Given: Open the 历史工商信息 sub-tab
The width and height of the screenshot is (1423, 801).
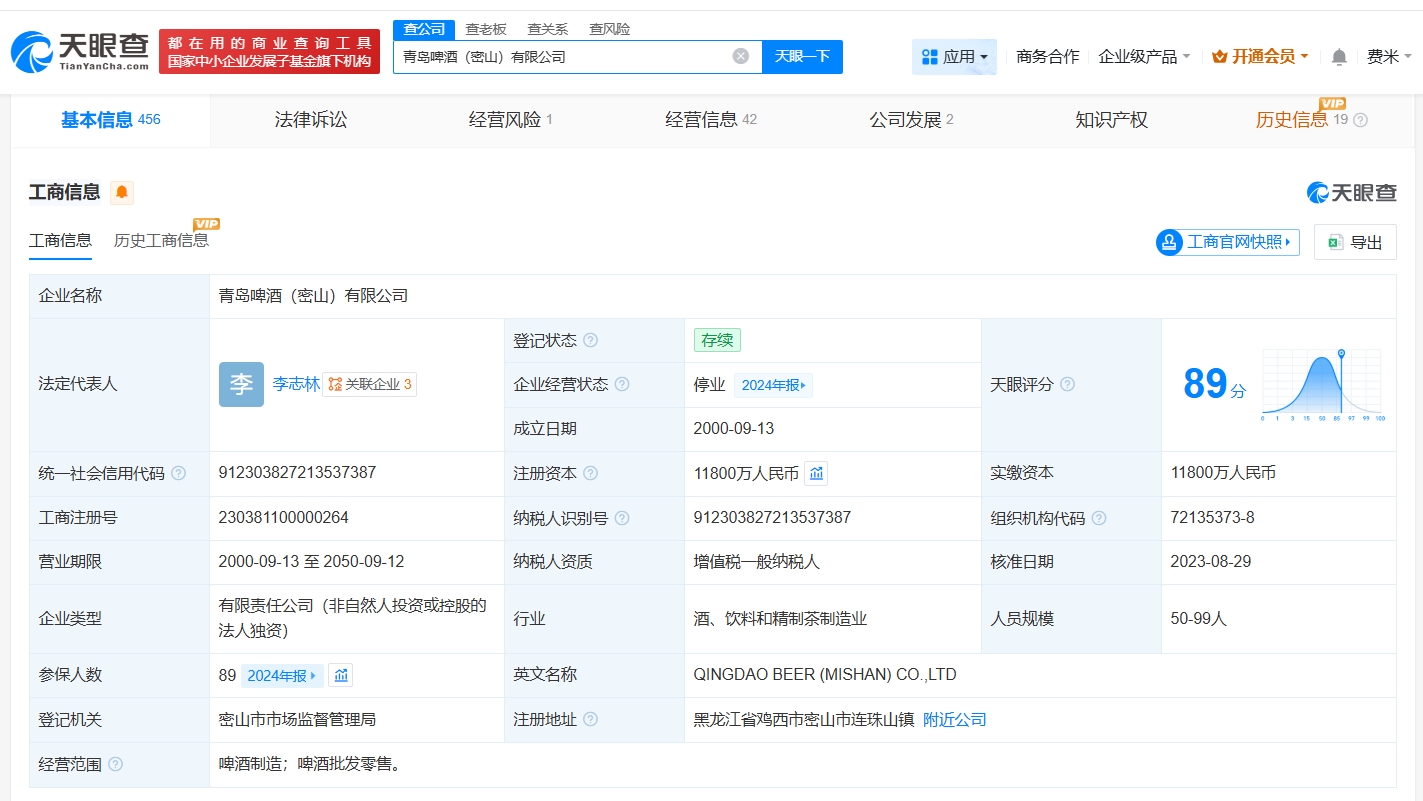Looking at the screenshot, I should pyautogui.click(x=161, y=240).
